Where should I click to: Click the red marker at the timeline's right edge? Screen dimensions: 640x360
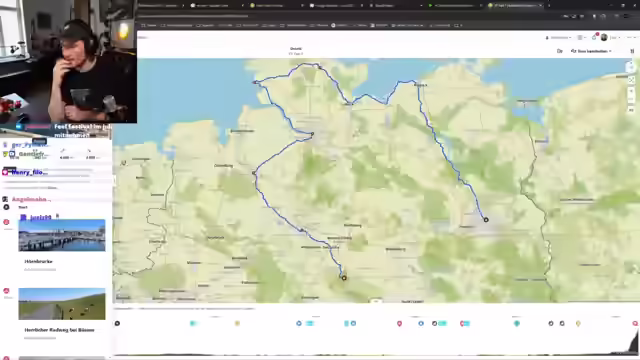pyautogui.click(x=635, y=323)
